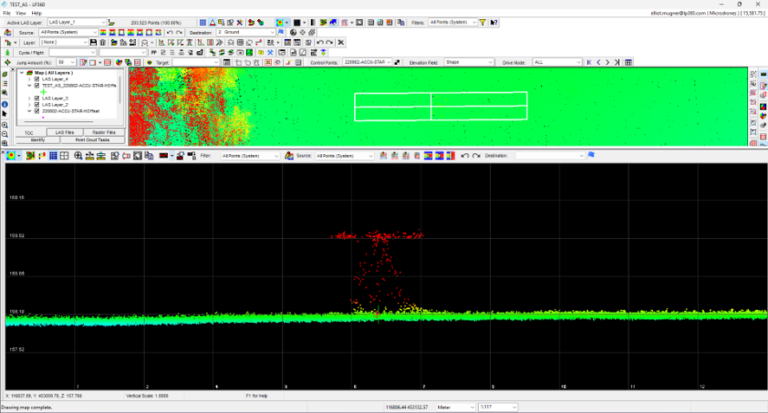Toggle LAS Layer_3 visibility checkbox
Screen dimensions: 768x413
(37, 98)
